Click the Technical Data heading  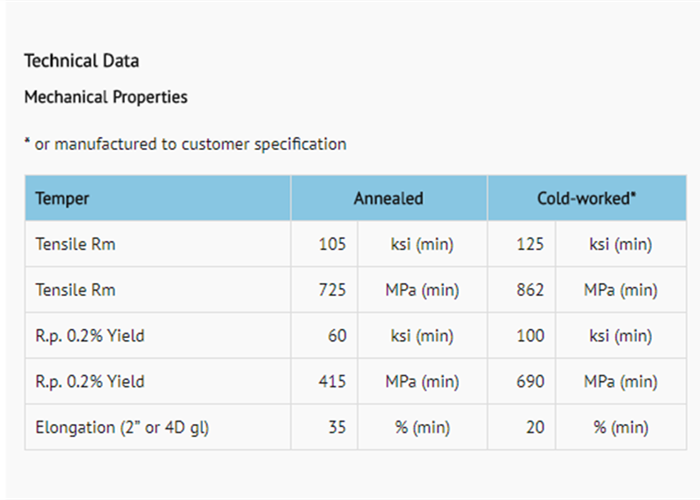point(81,61)
